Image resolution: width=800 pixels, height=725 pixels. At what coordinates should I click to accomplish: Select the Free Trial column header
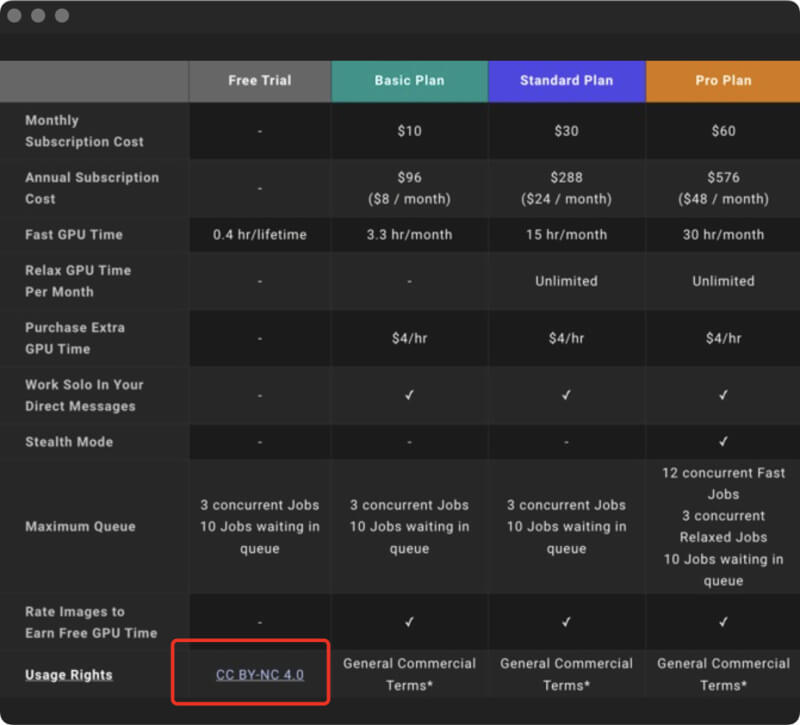pyautogui.click(x=259, y=80)
